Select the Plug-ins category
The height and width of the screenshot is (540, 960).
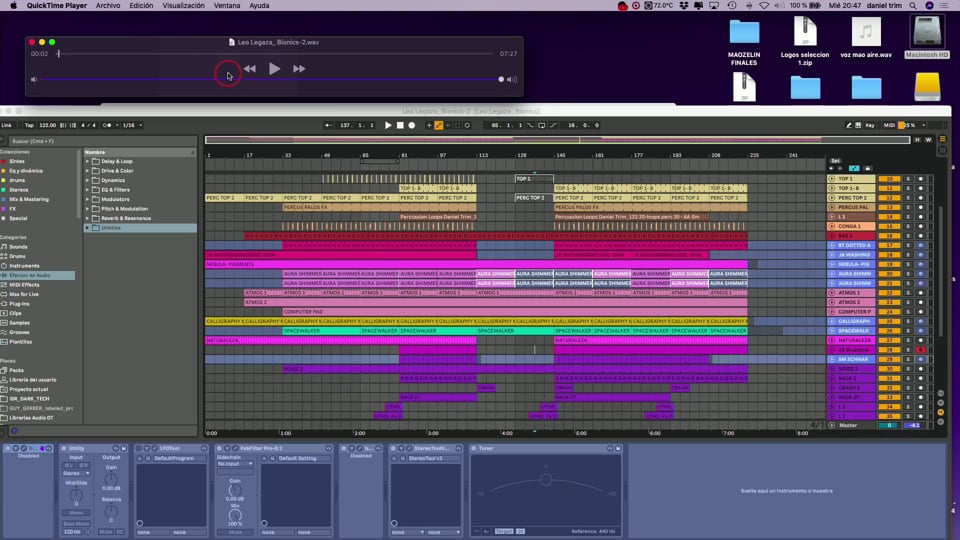[20, 304]
